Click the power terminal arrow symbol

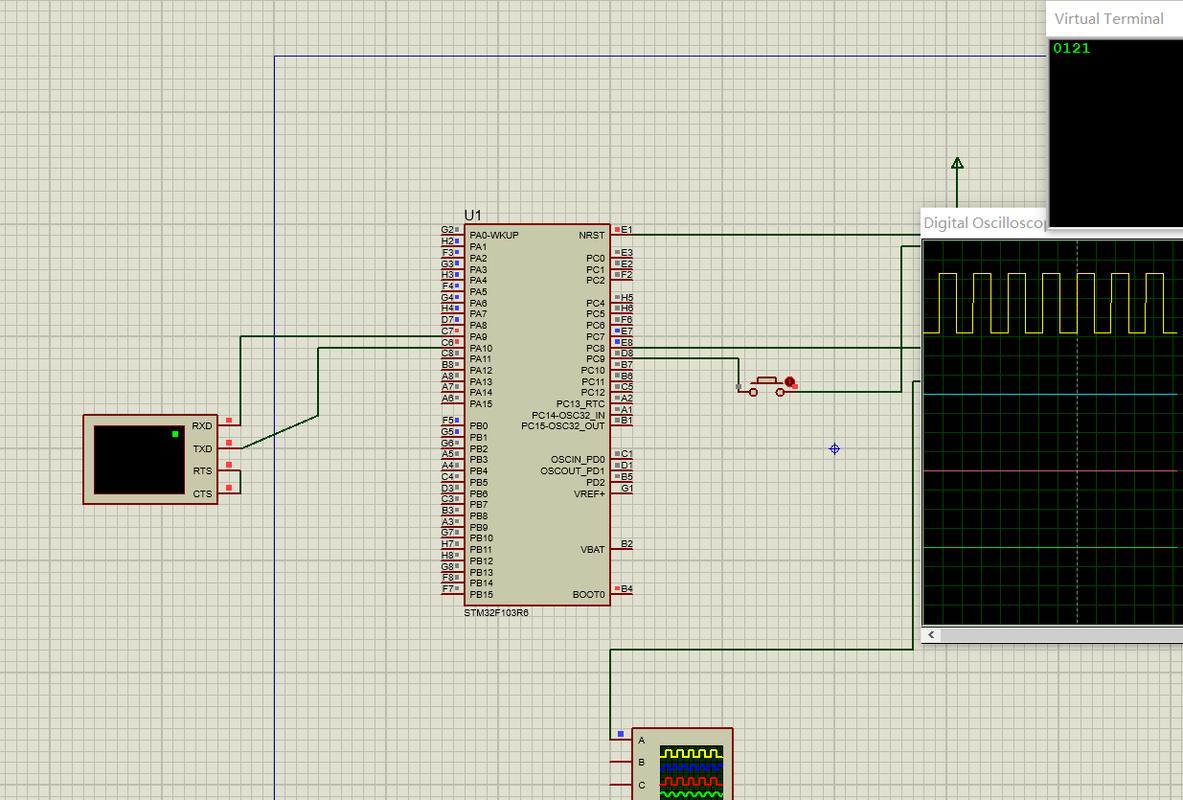pos(957,163)
